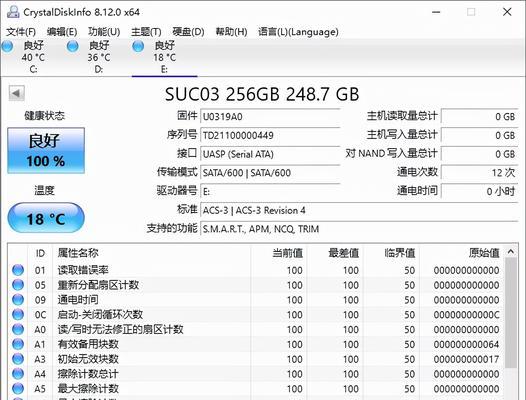
Task: Click raw value 000000000064
Action: tap(466, 344)
